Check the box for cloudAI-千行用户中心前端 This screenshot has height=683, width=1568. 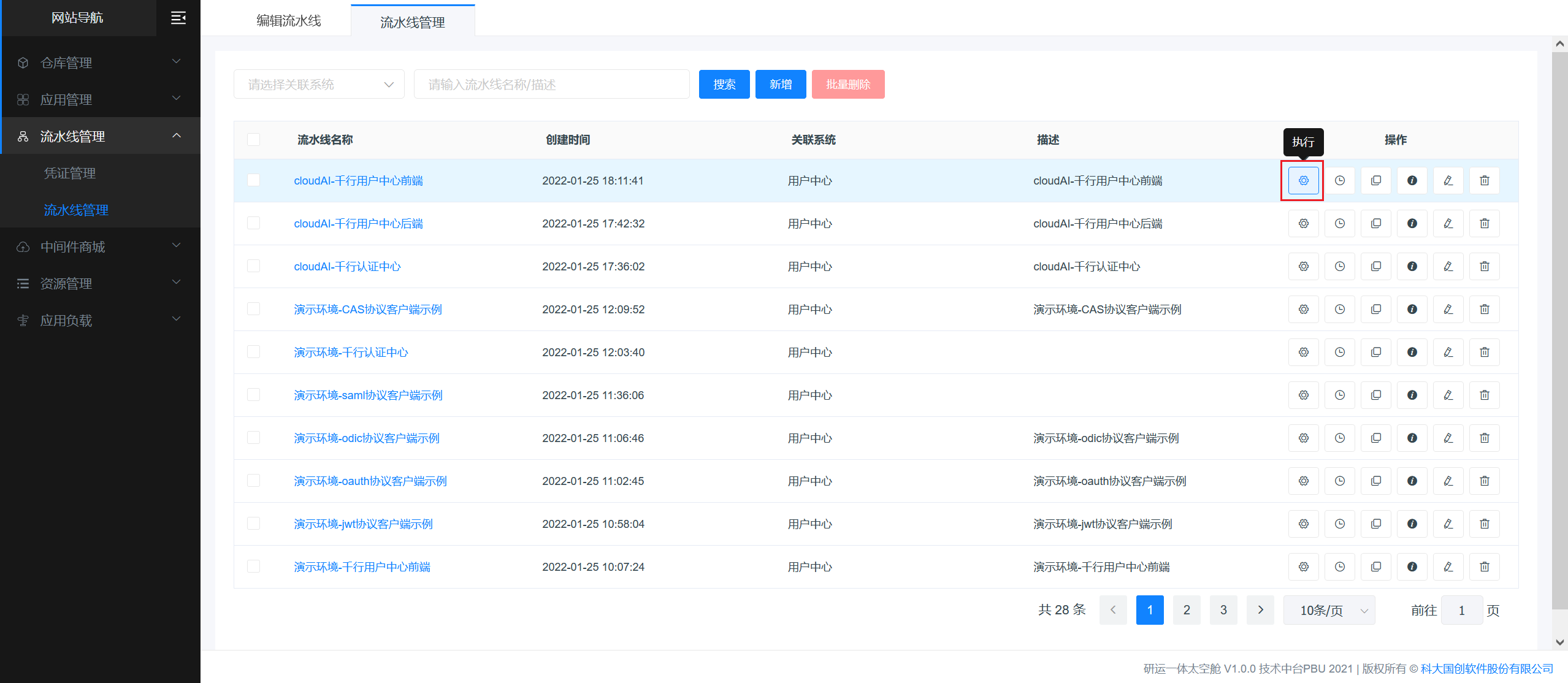253,180
